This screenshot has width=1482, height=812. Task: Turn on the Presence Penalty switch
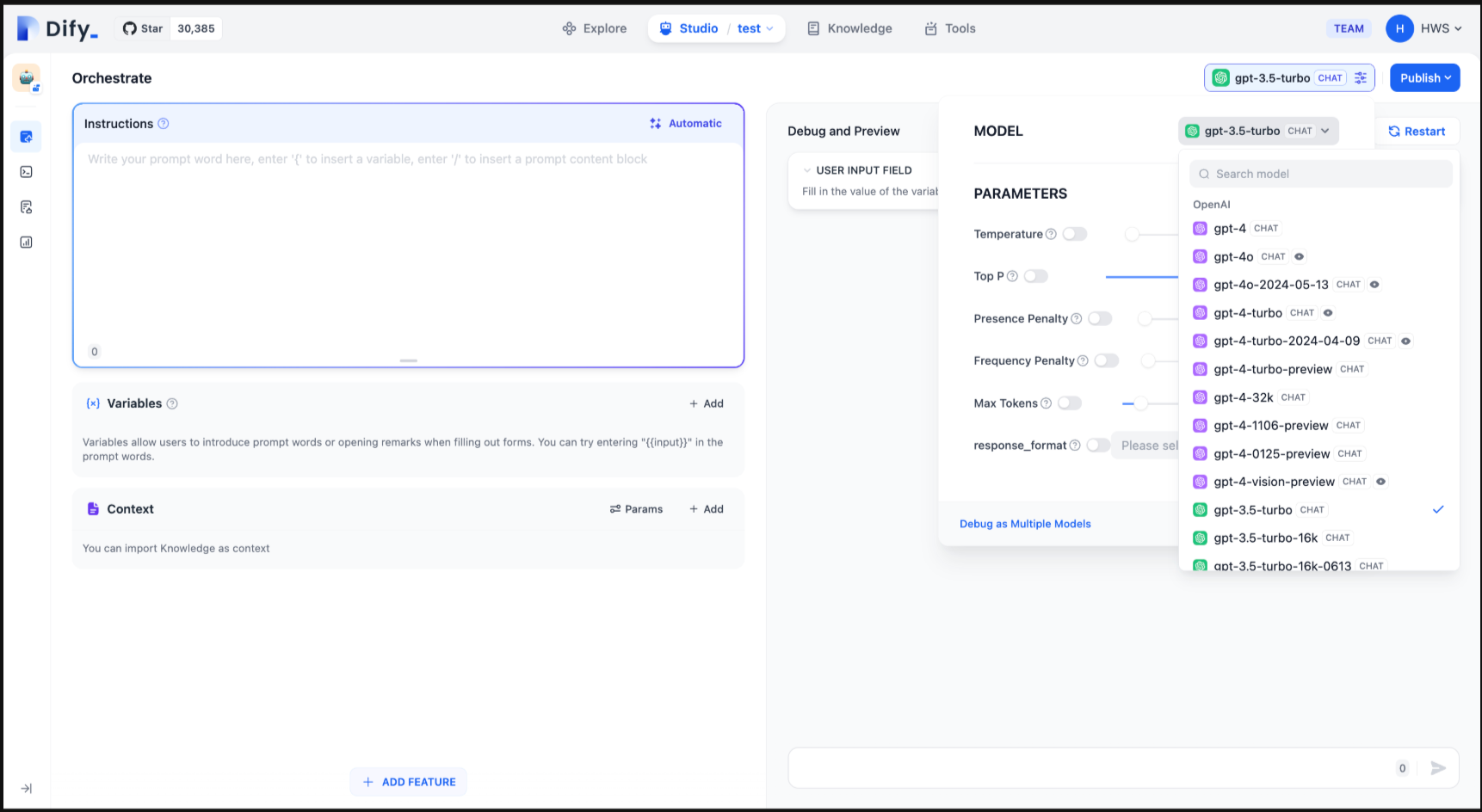1100,318
